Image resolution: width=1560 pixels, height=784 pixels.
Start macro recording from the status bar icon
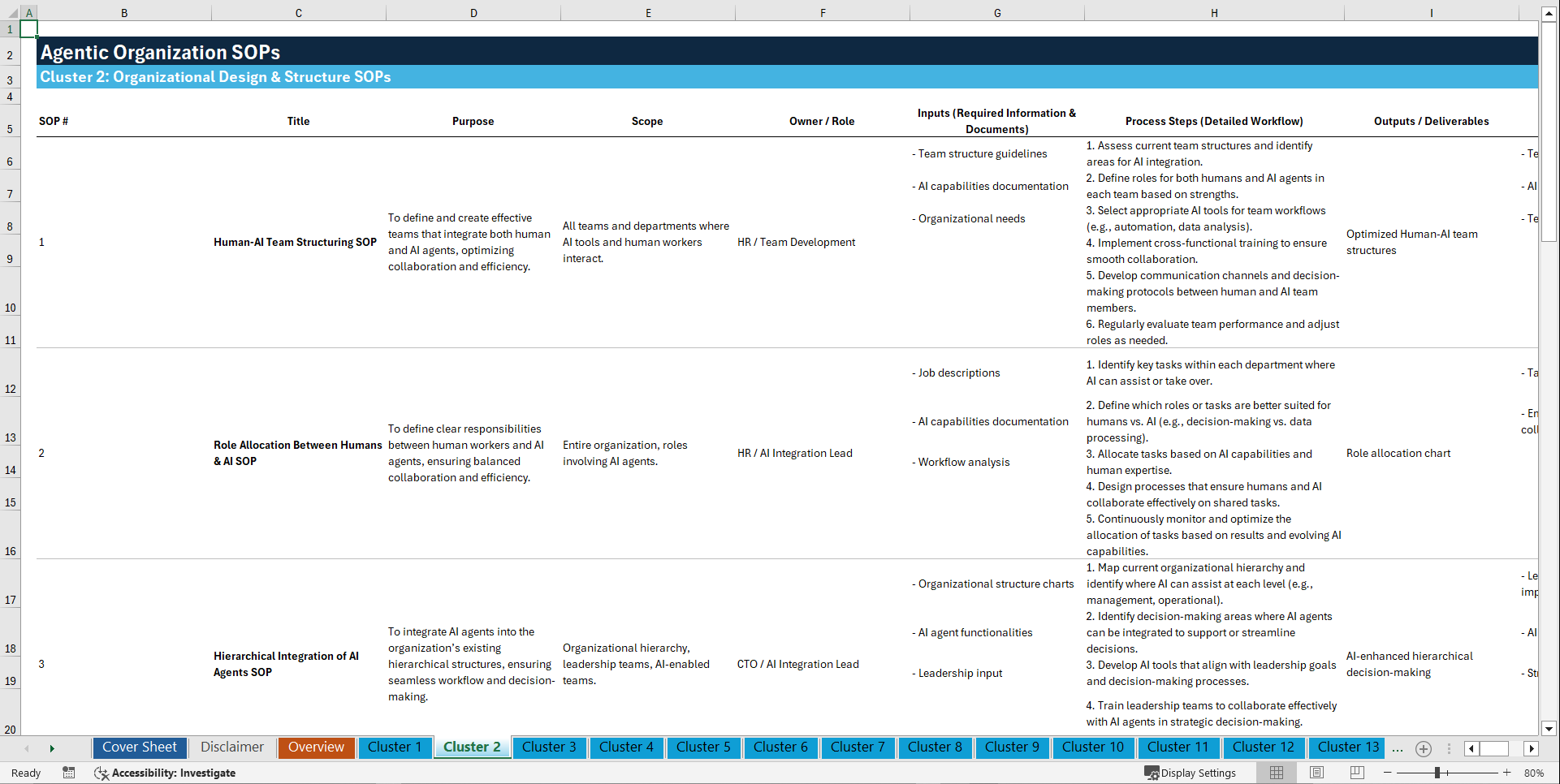coord(69,773)
